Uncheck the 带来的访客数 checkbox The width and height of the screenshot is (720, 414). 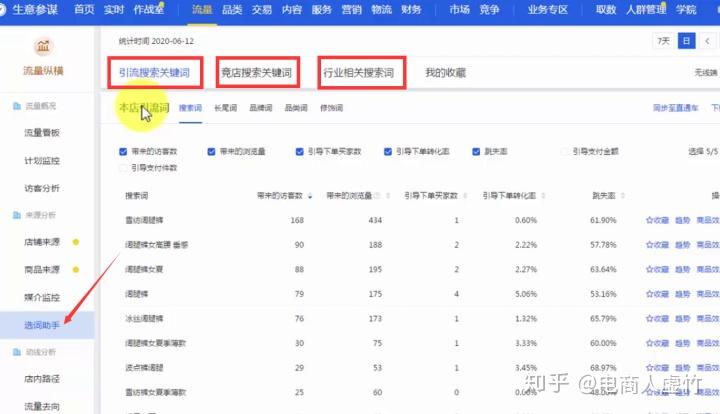coord(123,151)
